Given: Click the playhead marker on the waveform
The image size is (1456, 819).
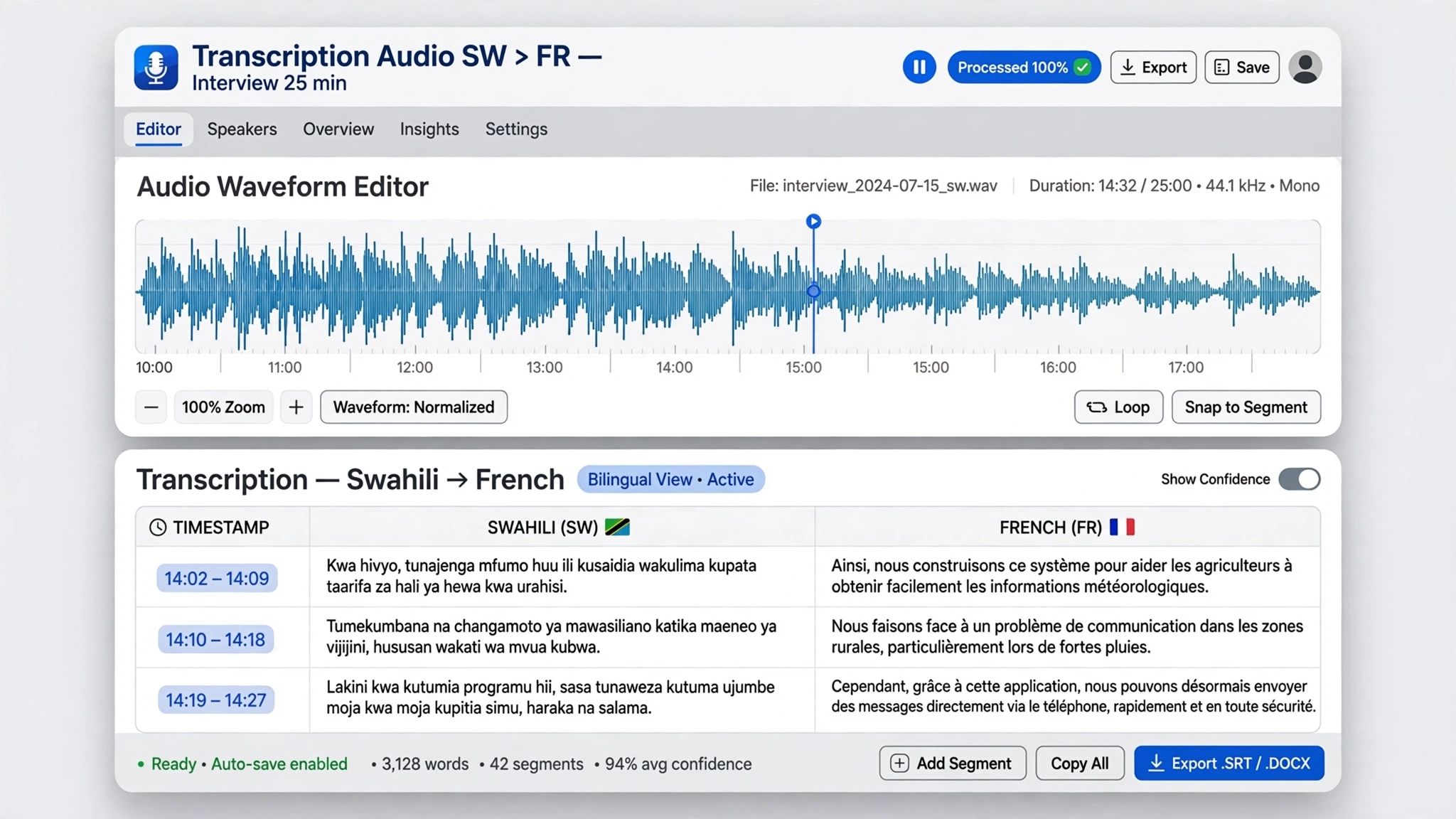Looking at the screenshot, I should [814, 222].
